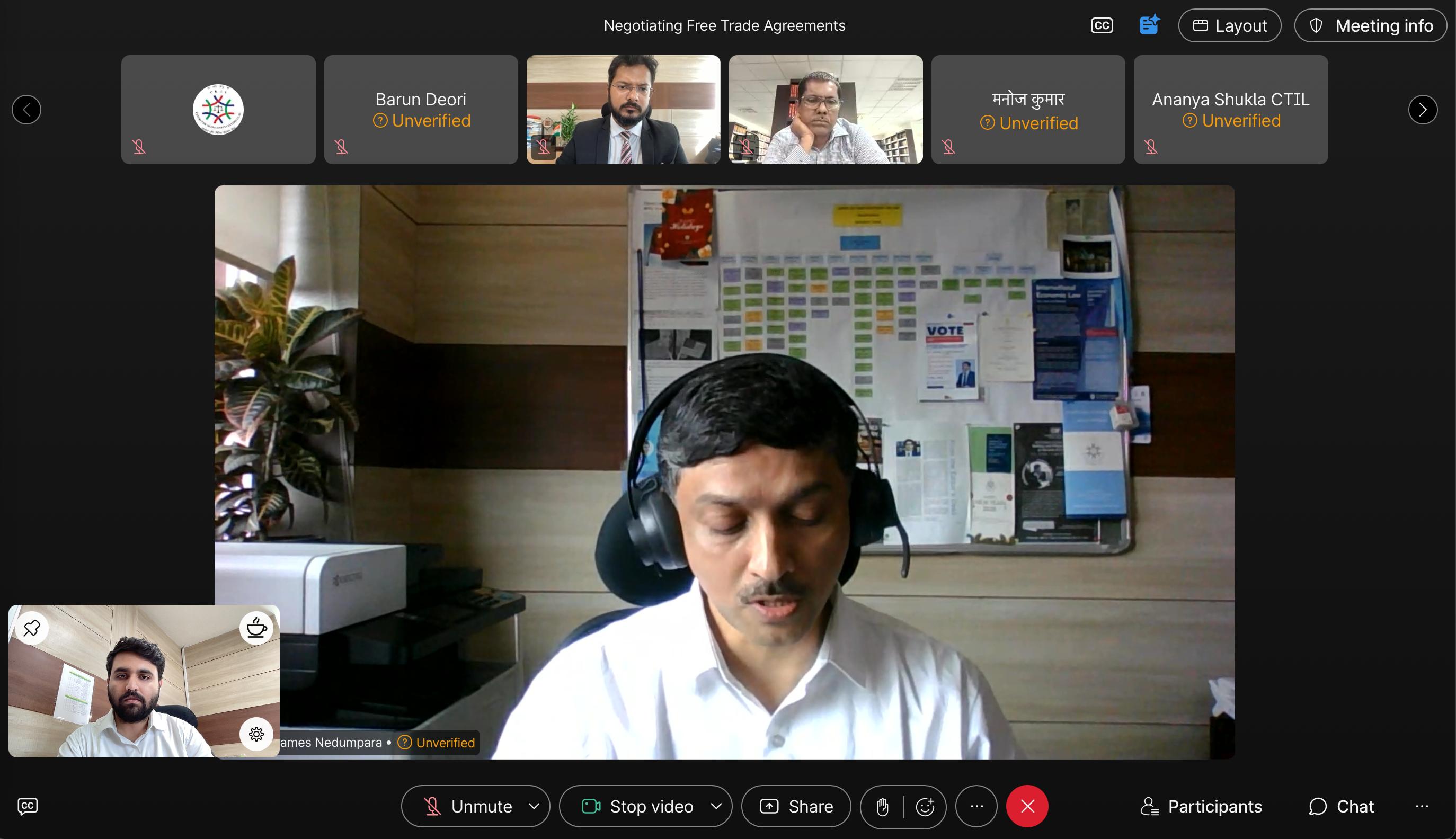Screen dimensions: 1456x839
Task: Select Barun Deori participant tile
Action: [421, 110]
